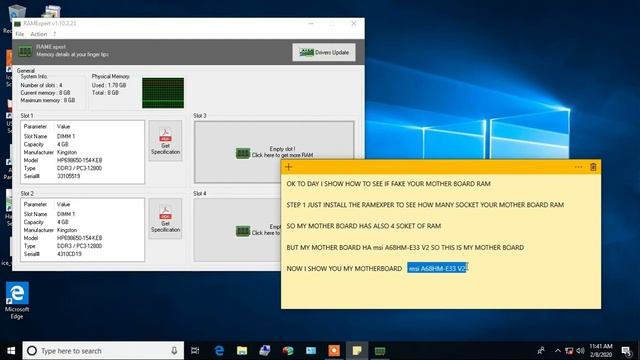The image size is (640, 360).
Task: Click the "BUT MY MOTHER BOARD HA msi" line
Action: coord(405,247)
